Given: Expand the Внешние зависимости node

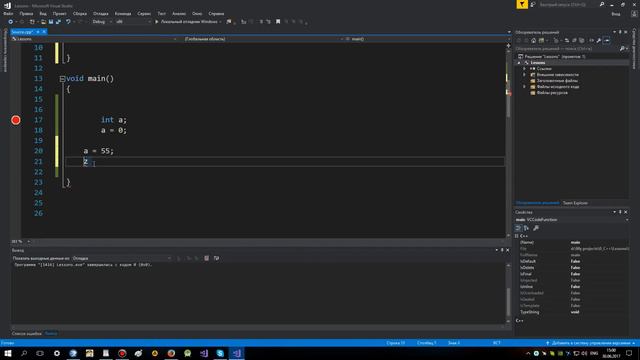Looking at the screenshot, I should [x=524, y=75].
